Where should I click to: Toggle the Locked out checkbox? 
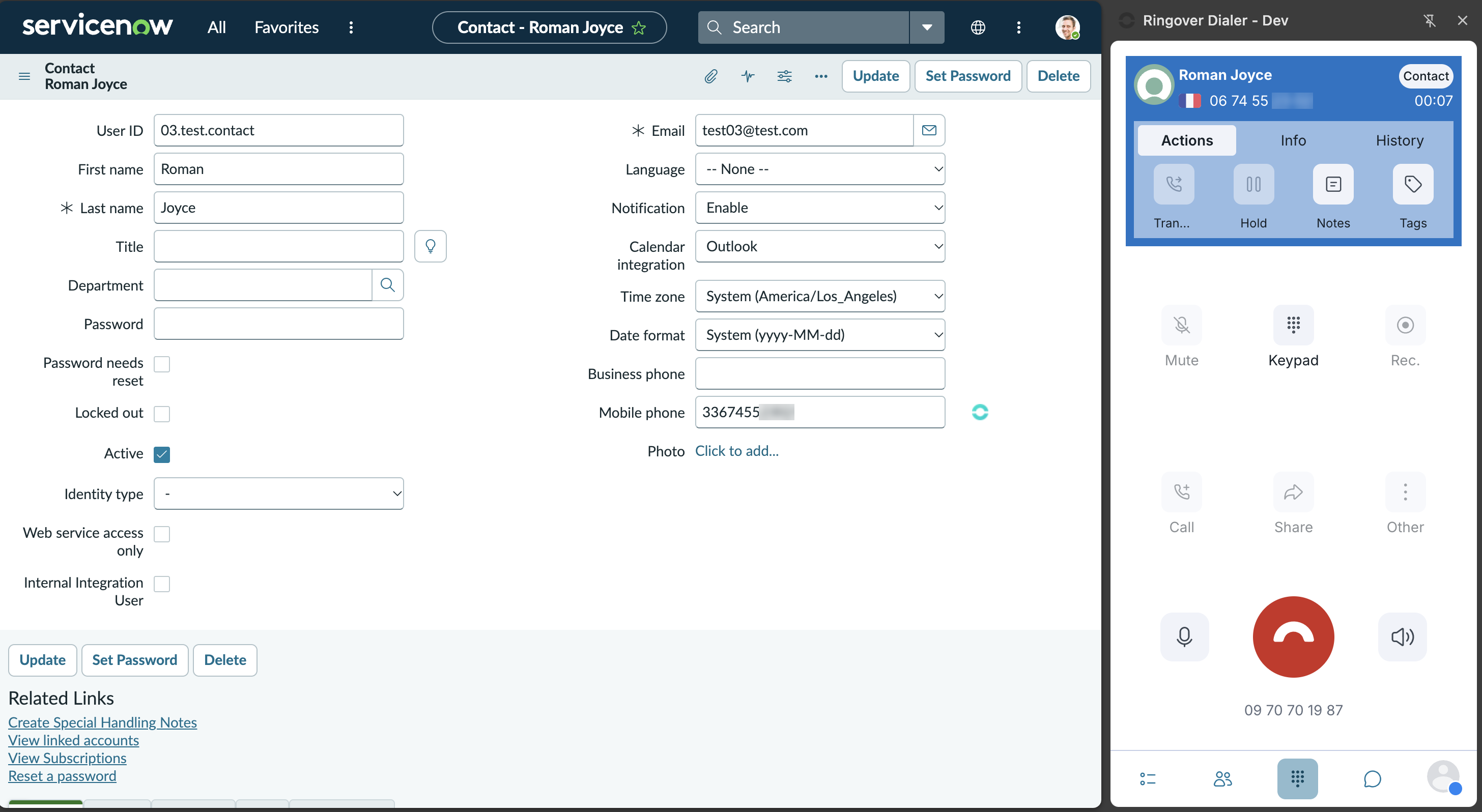coord(162,414)
